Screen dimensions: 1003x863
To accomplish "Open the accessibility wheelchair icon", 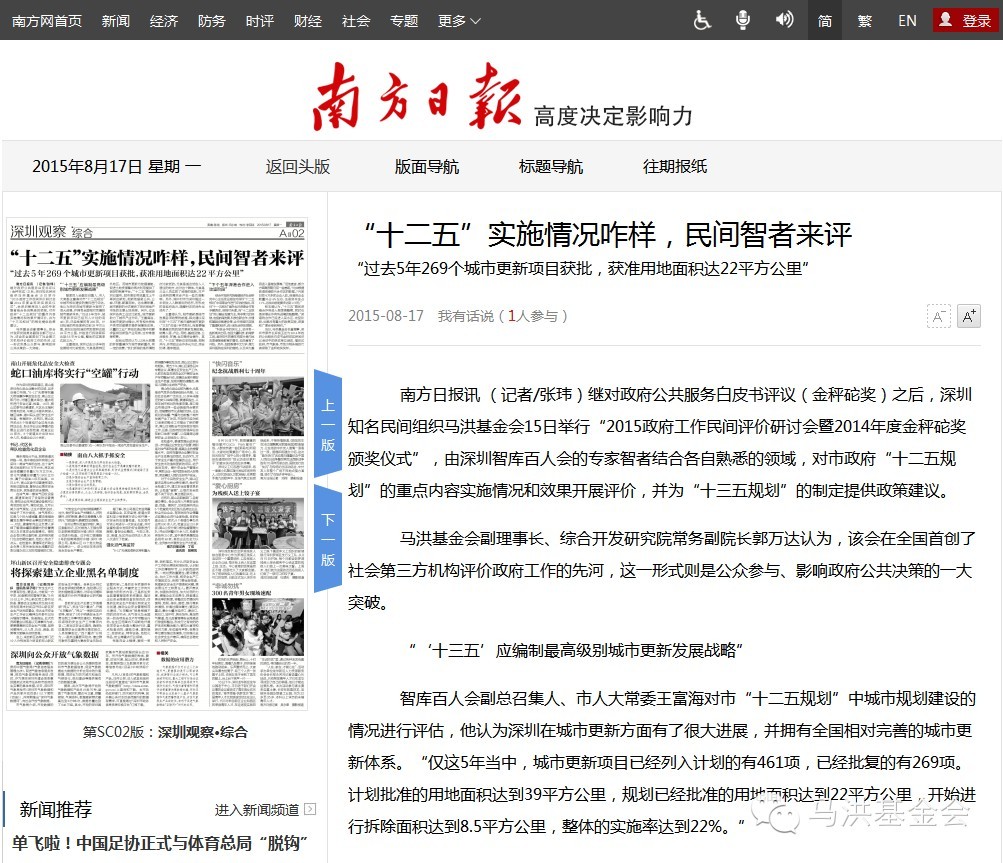I will (x=702, y=20).
